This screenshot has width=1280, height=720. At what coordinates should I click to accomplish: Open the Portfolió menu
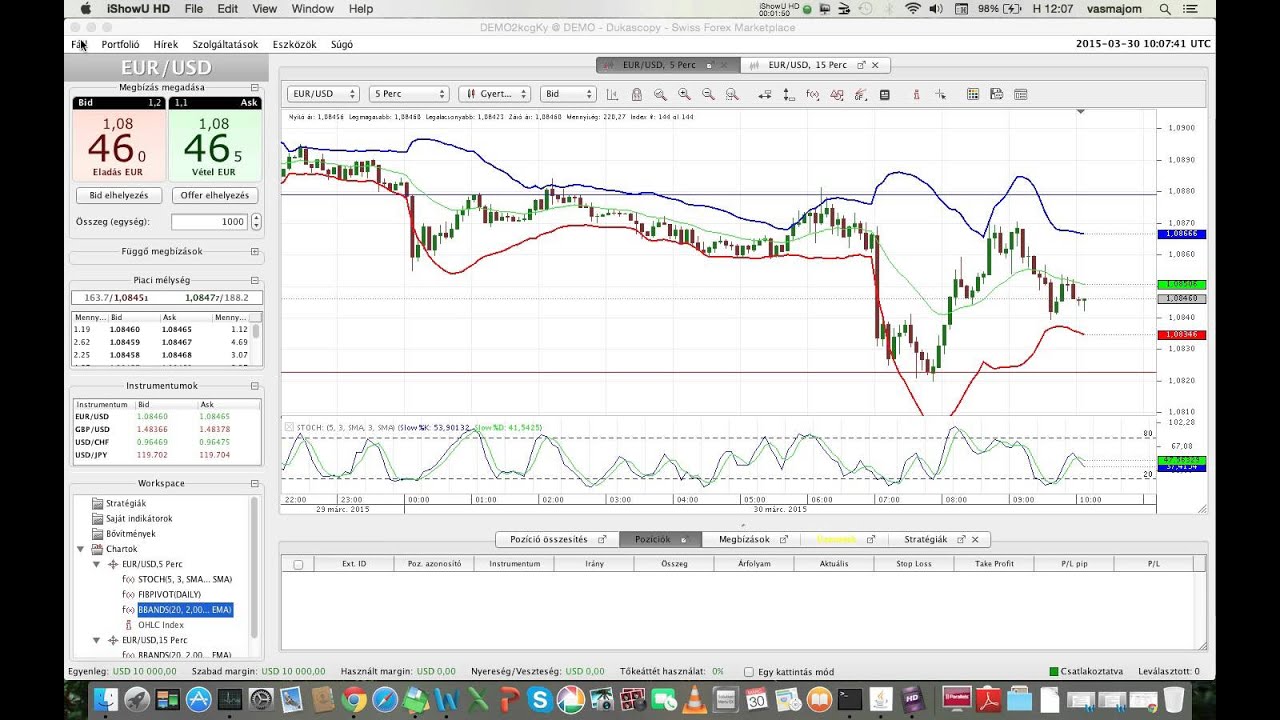tap(120, 44)
